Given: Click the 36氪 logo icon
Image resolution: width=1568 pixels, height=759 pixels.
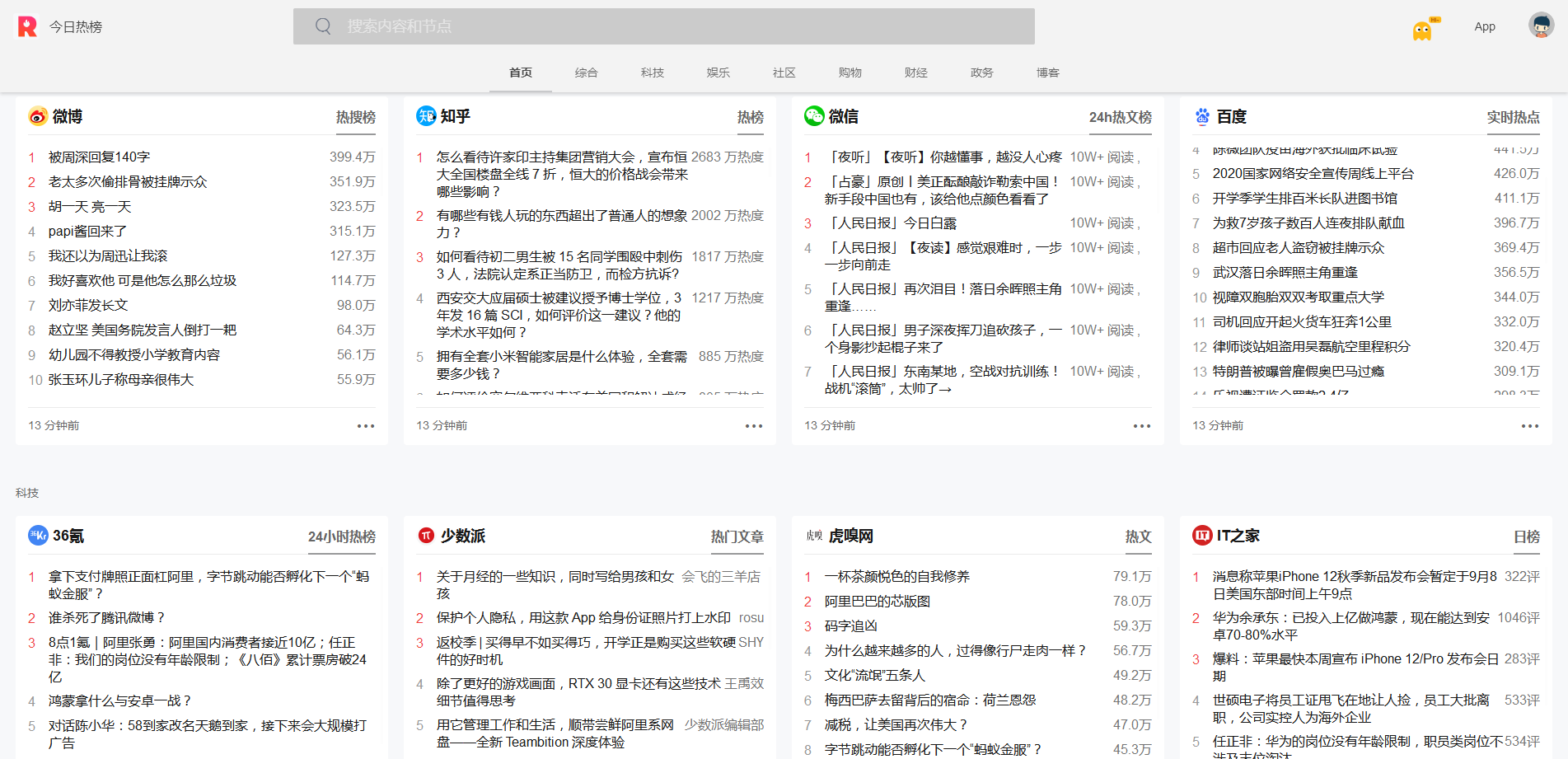Looking at the screenshot, I should 38,536.
